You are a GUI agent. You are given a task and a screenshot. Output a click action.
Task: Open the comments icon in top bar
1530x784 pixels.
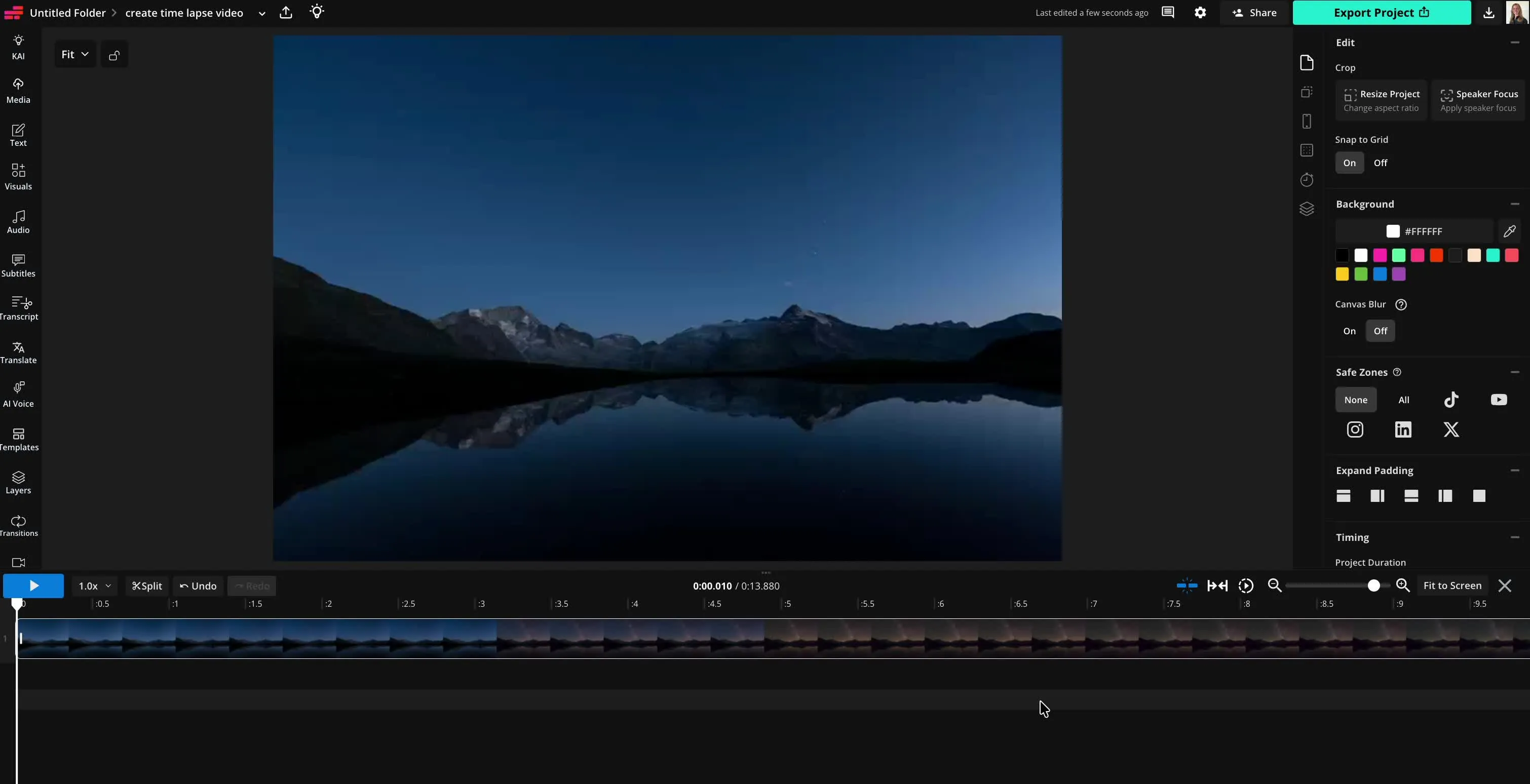(1168, 13)
